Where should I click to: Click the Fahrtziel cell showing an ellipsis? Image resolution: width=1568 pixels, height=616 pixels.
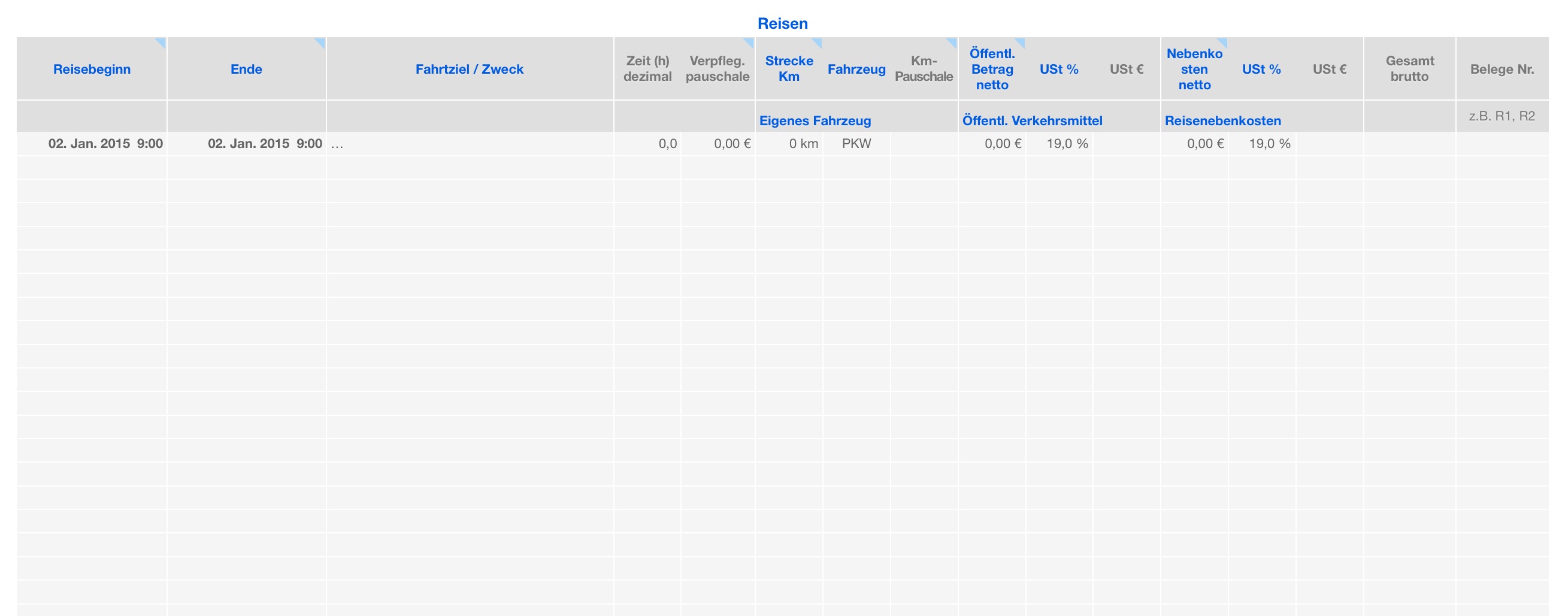(x=470, y=144)
